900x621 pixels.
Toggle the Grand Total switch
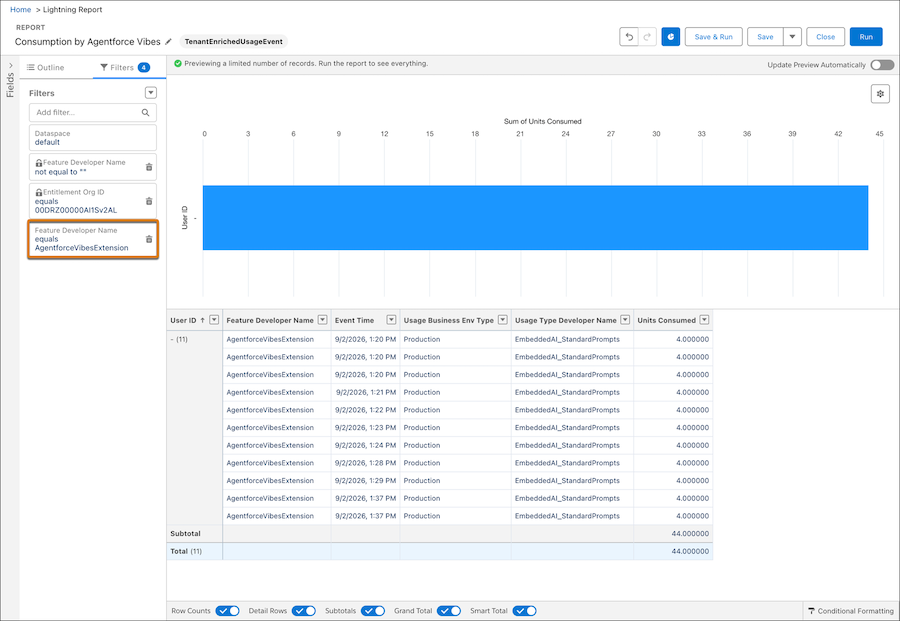pos(449,611)
